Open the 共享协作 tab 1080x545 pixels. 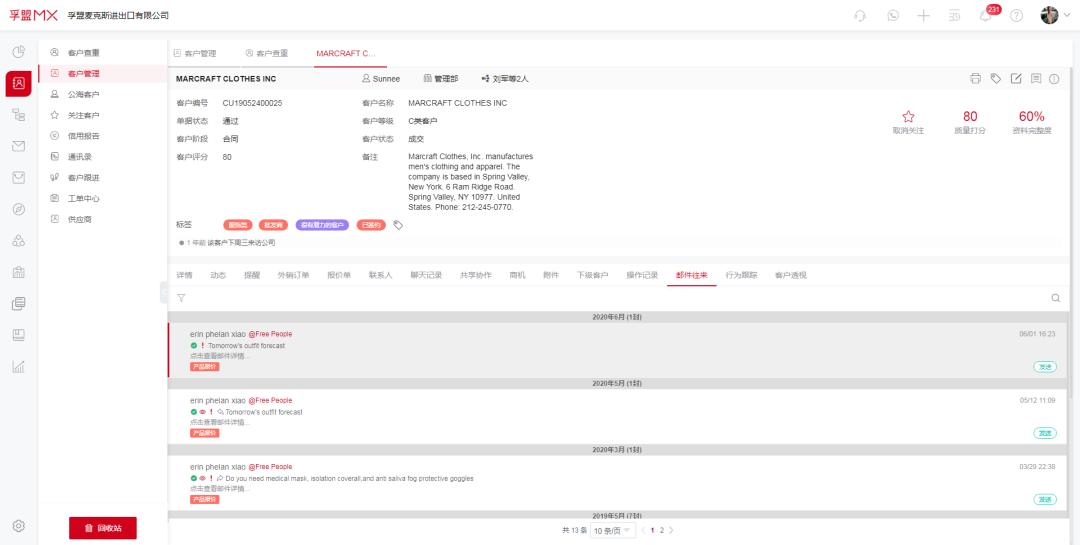(476, 275)
